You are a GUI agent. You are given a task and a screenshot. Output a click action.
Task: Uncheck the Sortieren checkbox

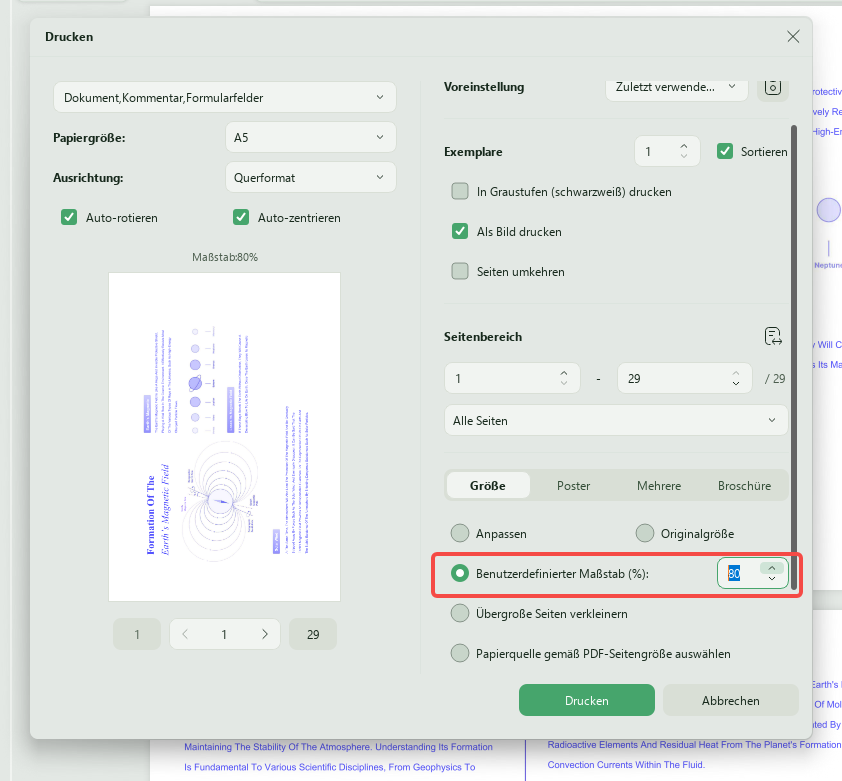pos(725,151)
